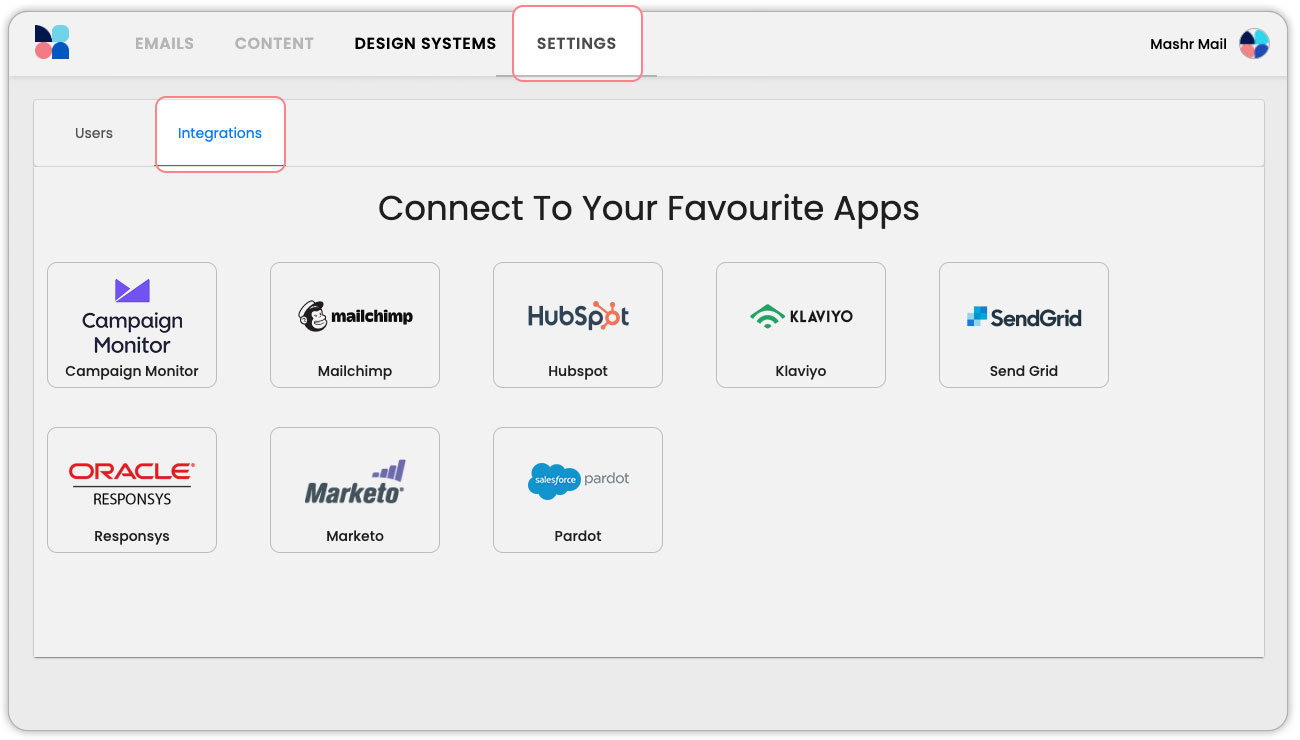Click the Oracle Responsys logo

click(x=132, y=483)
